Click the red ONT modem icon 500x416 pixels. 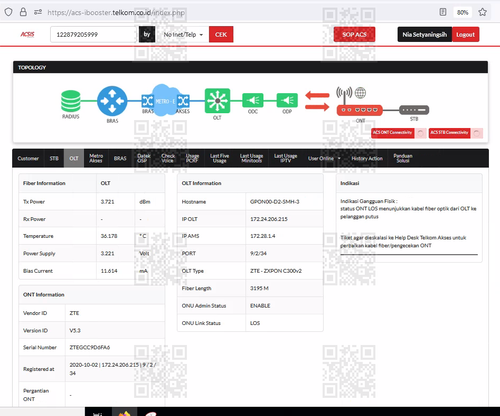point(359,110)
